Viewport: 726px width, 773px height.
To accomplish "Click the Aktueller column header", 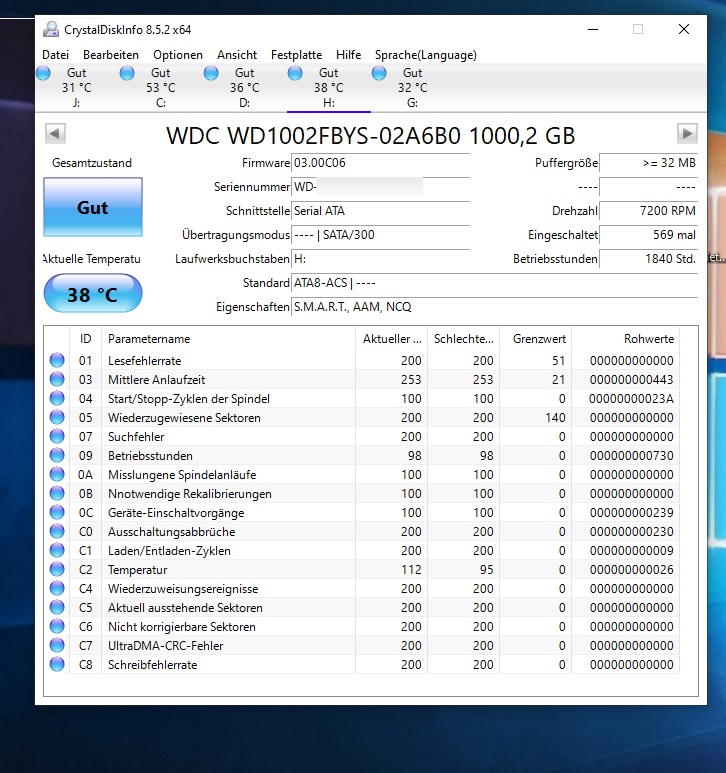I will (x=391, y=339).
